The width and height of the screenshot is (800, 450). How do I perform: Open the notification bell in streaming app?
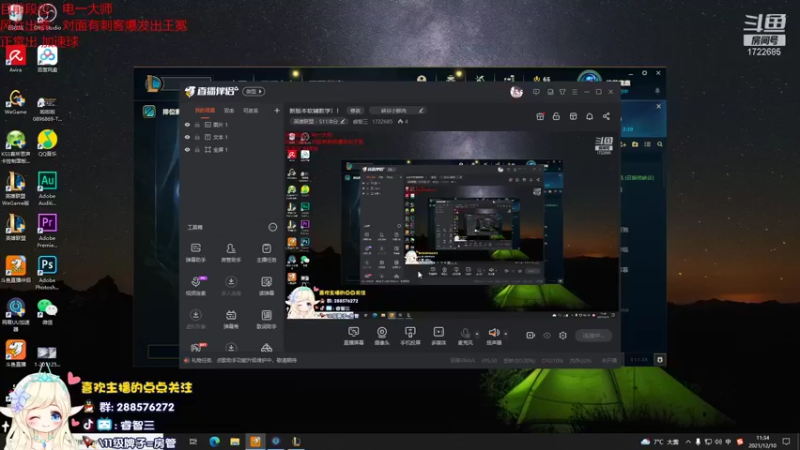589,116
